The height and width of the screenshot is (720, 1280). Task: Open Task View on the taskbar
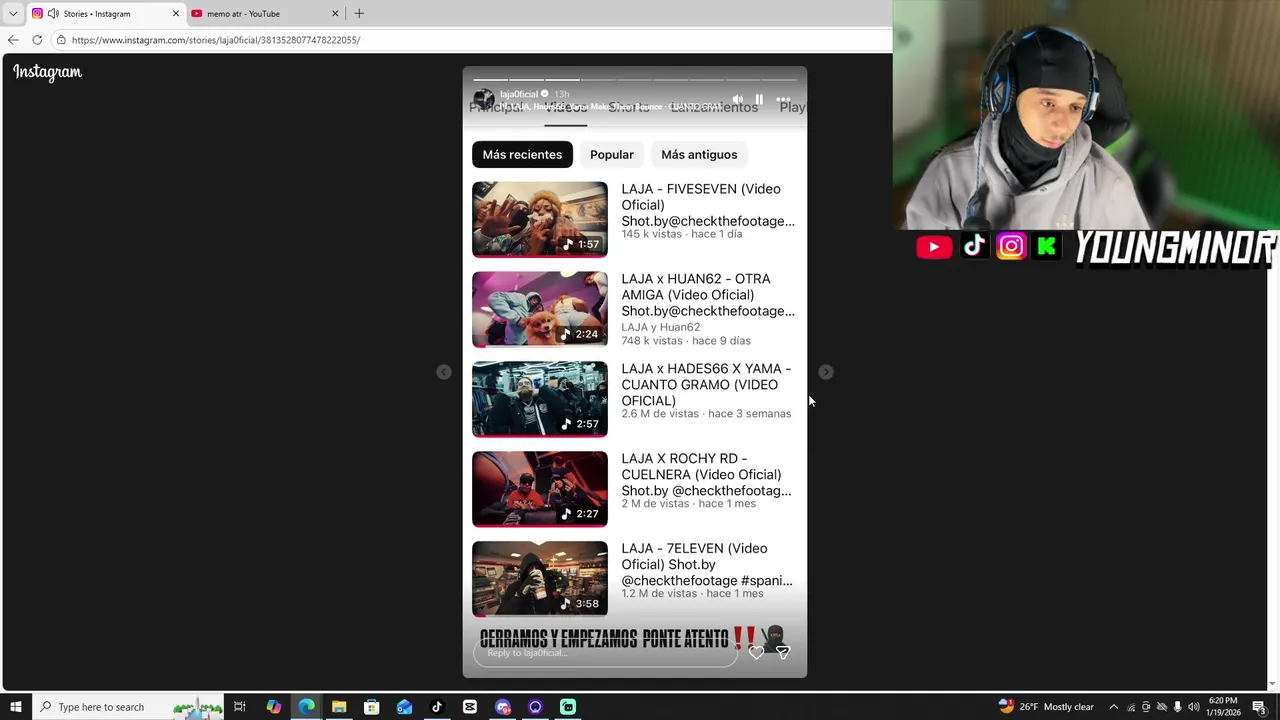[240, 707]
